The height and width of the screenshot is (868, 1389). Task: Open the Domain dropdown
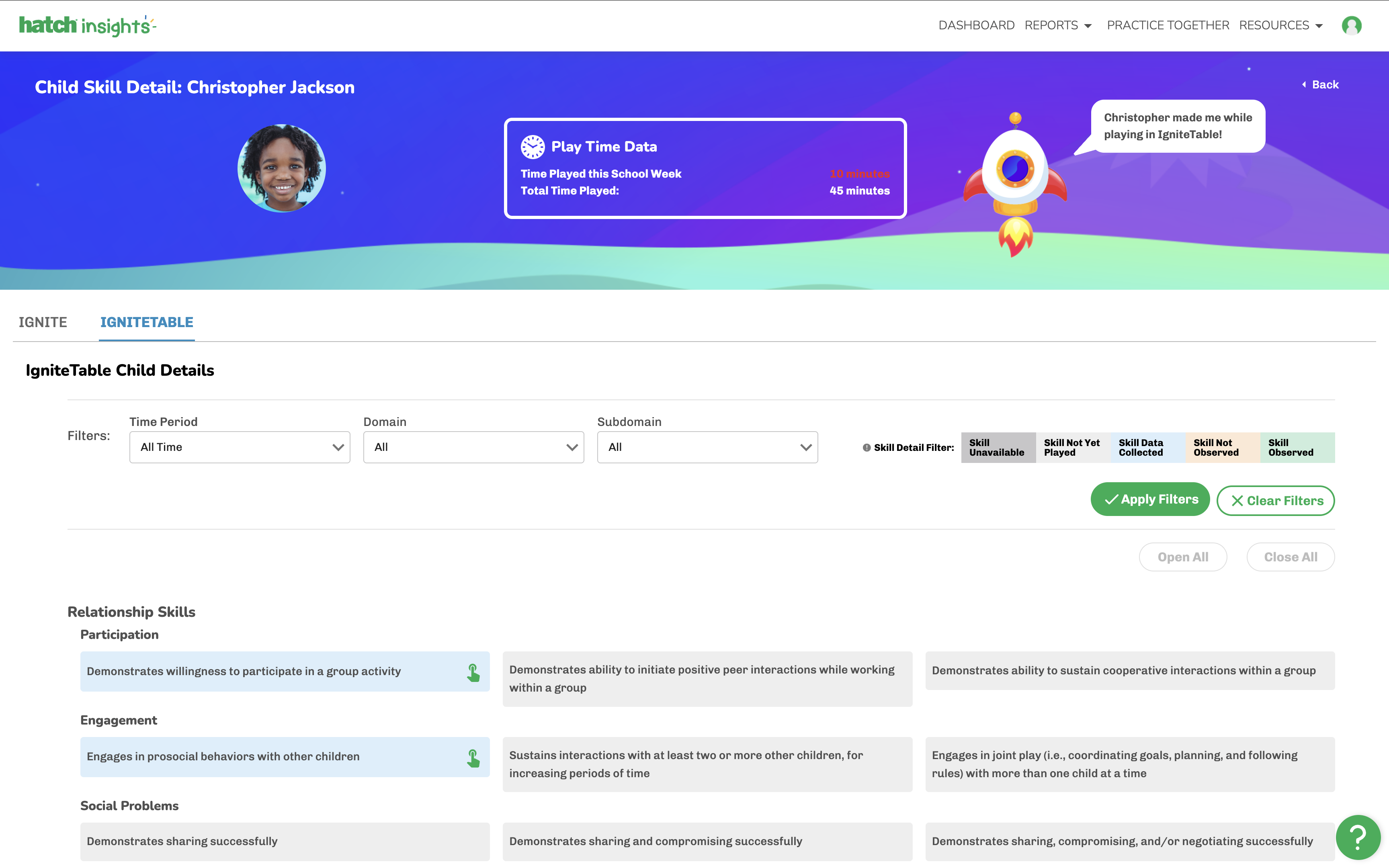(x=473, y=447)
